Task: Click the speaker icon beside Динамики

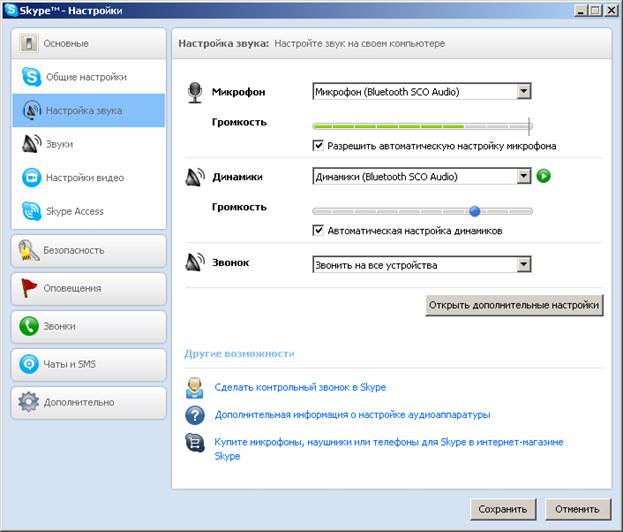Action: point(195,177)
